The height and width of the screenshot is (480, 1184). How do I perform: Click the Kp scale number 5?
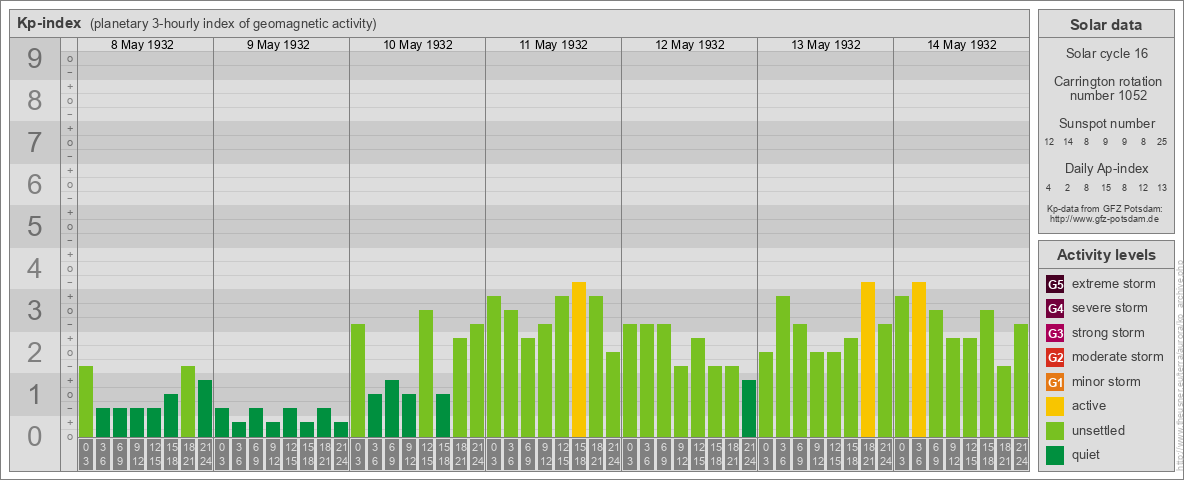point(35,226)
